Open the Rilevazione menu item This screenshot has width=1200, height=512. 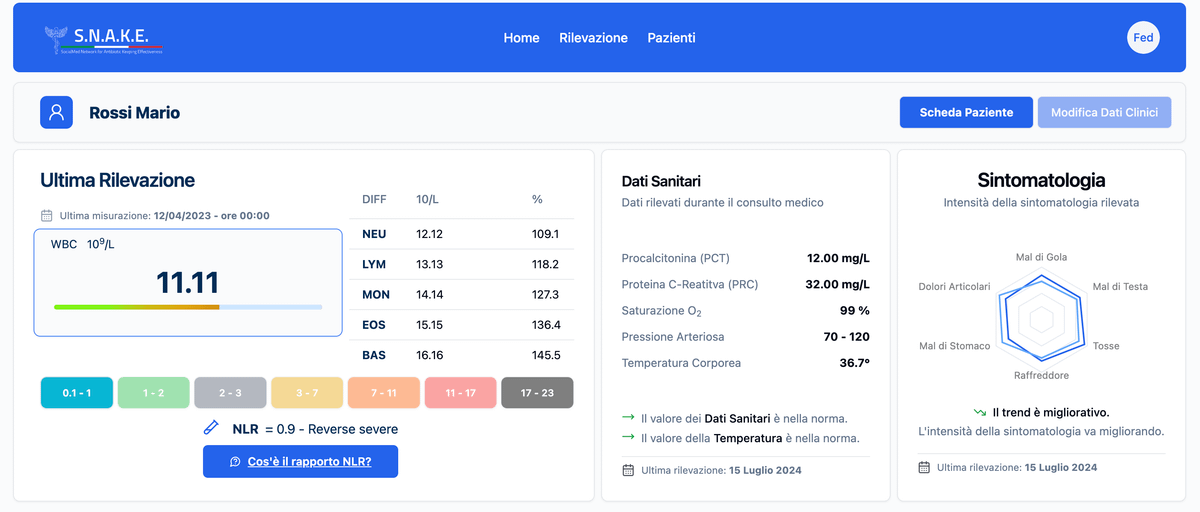pyautogui.click(x=593, y=38)
